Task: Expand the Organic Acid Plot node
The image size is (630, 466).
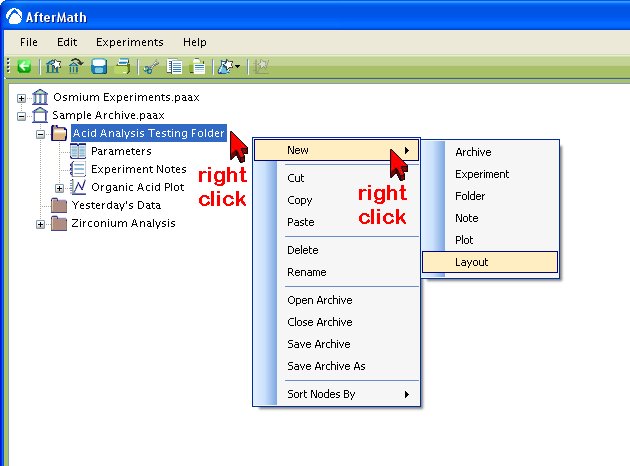Action: (59, 188)
